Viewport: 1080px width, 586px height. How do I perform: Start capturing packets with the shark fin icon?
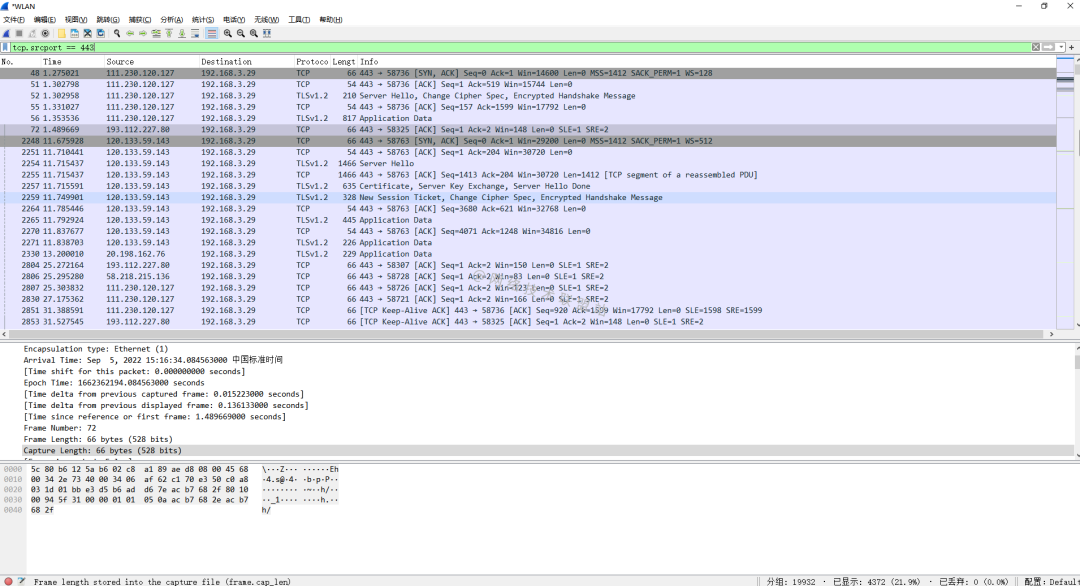point(6,33)
